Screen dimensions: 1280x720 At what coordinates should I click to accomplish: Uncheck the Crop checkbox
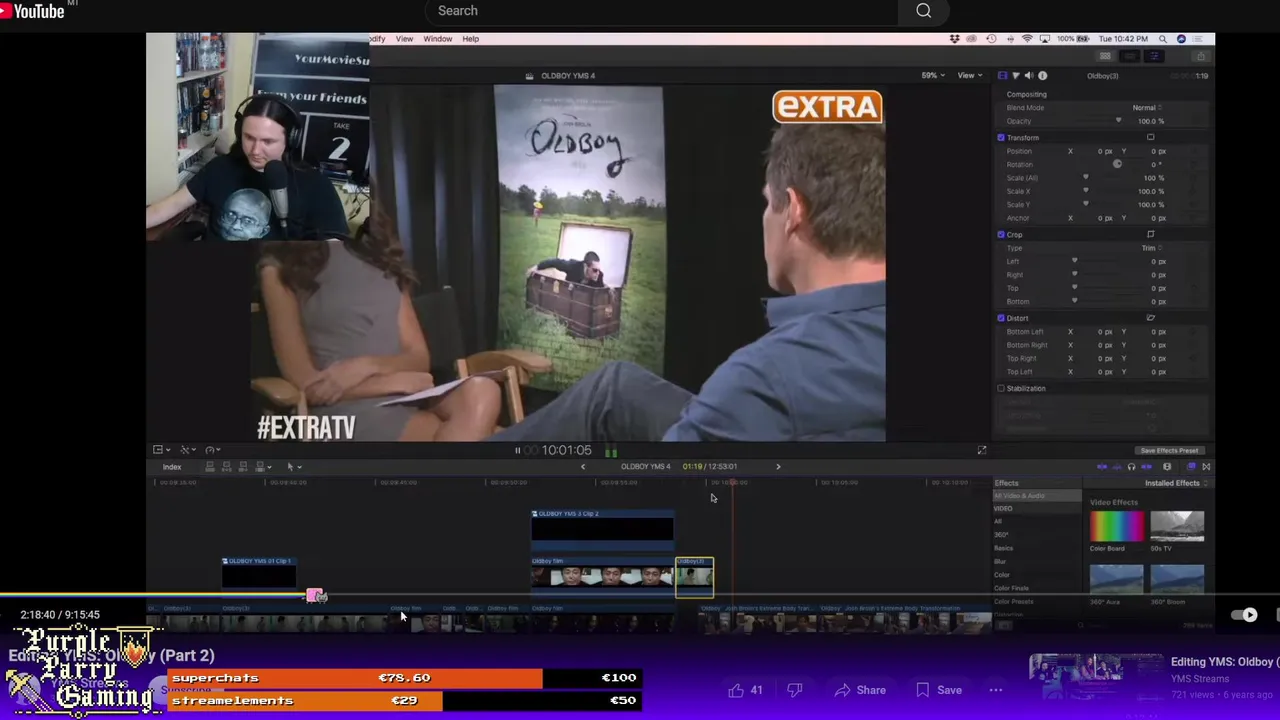point(1001,235)
